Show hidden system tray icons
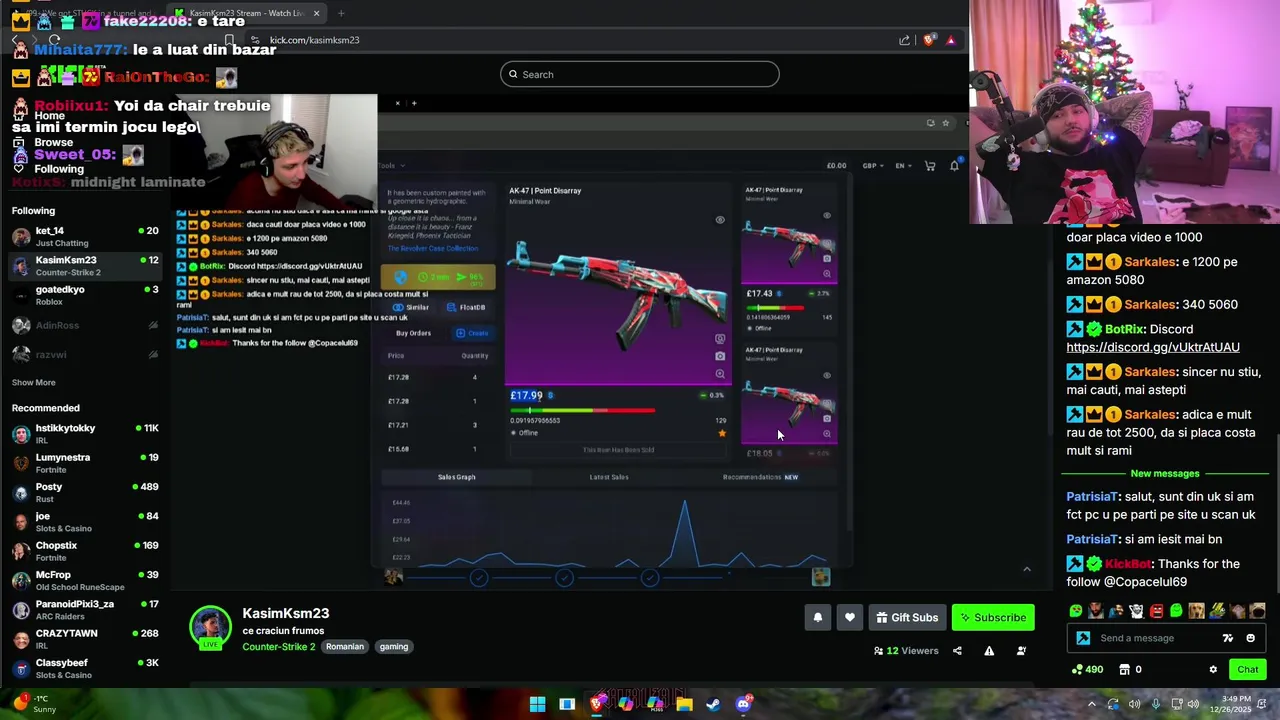This screenshot has height=720, width=1280. click(x=1091, y=704)
